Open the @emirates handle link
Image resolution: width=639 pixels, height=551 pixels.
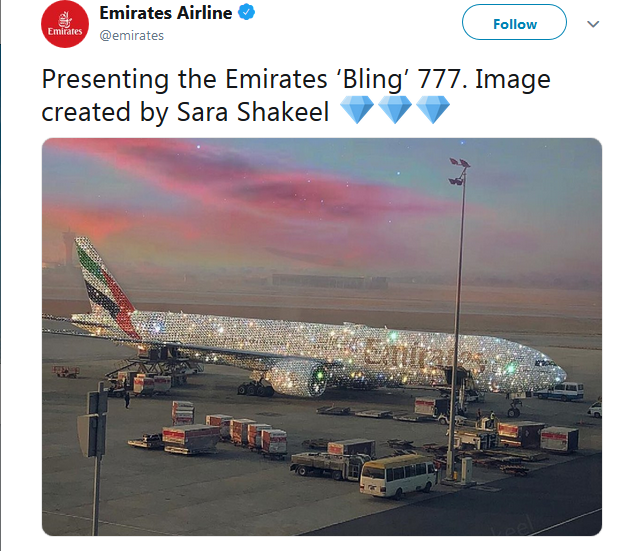132,35
